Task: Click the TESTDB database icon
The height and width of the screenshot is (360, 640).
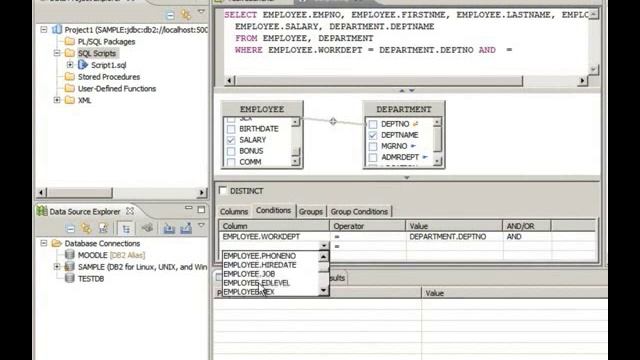Action: pyautogui.click(x=70, y=278)
